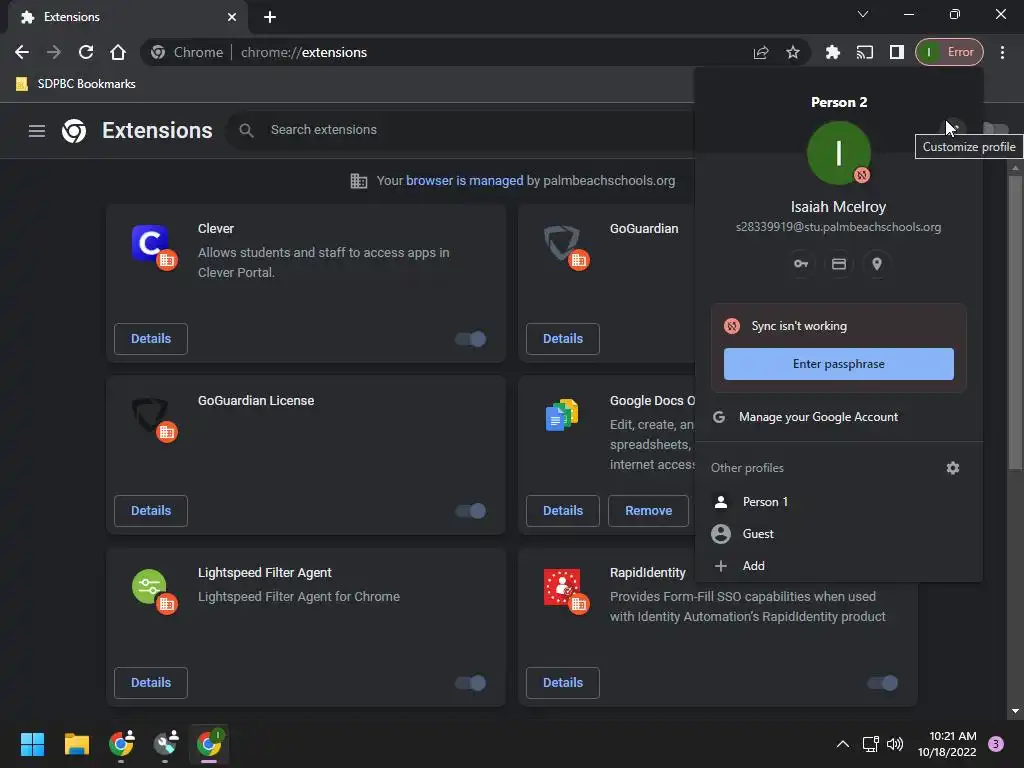Click the Isaiah Mcelroy name text
Screen dimensions: 1024x768
click(839, 207)
